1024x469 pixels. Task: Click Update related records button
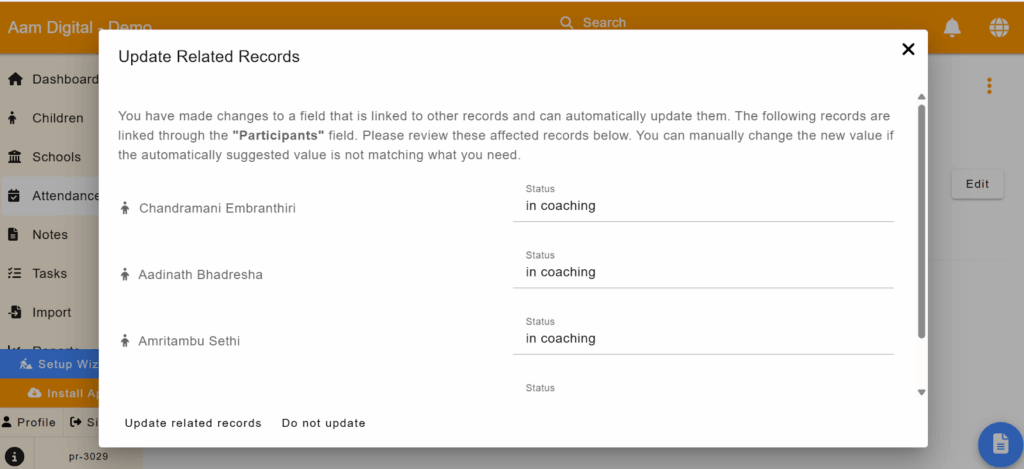[x=193, y=423]
